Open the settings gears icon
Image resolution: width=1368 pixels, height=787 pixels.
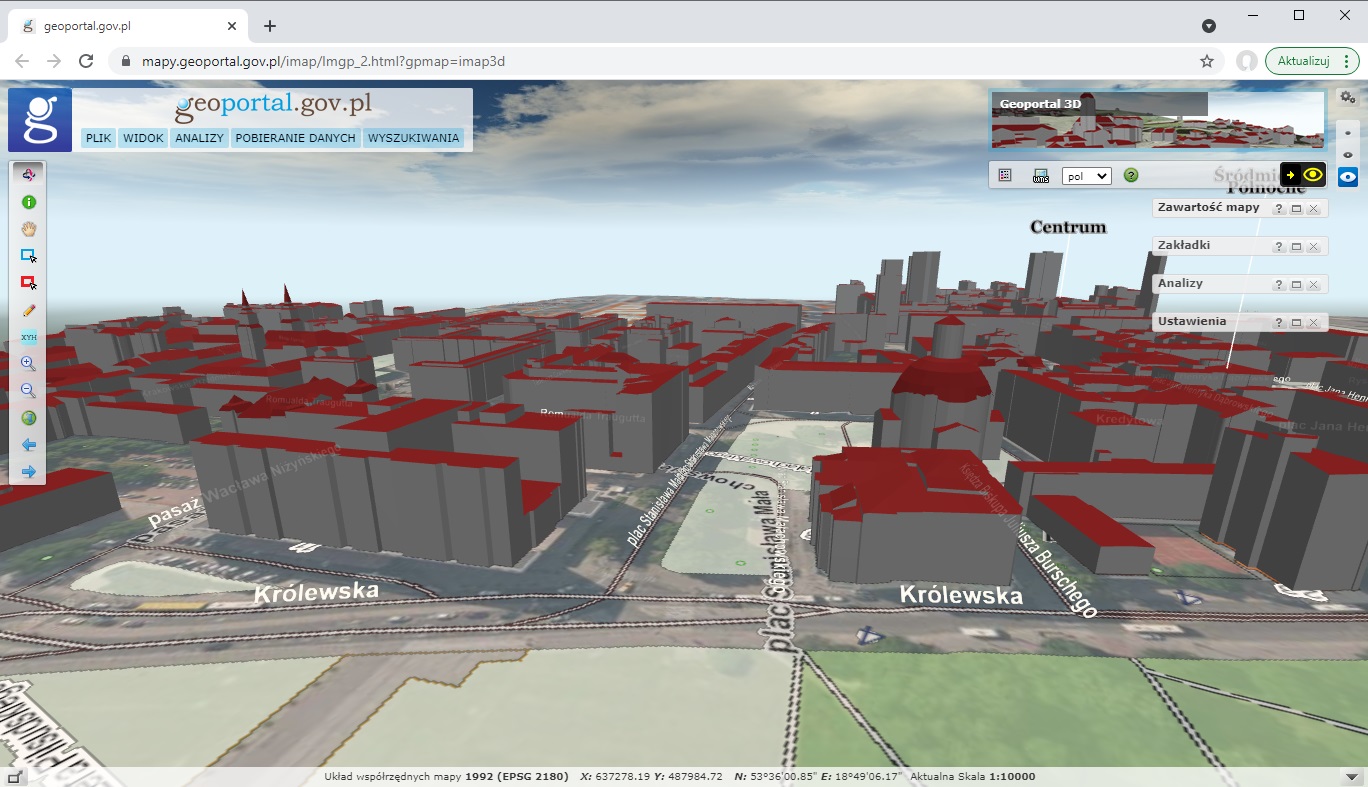1348,97
